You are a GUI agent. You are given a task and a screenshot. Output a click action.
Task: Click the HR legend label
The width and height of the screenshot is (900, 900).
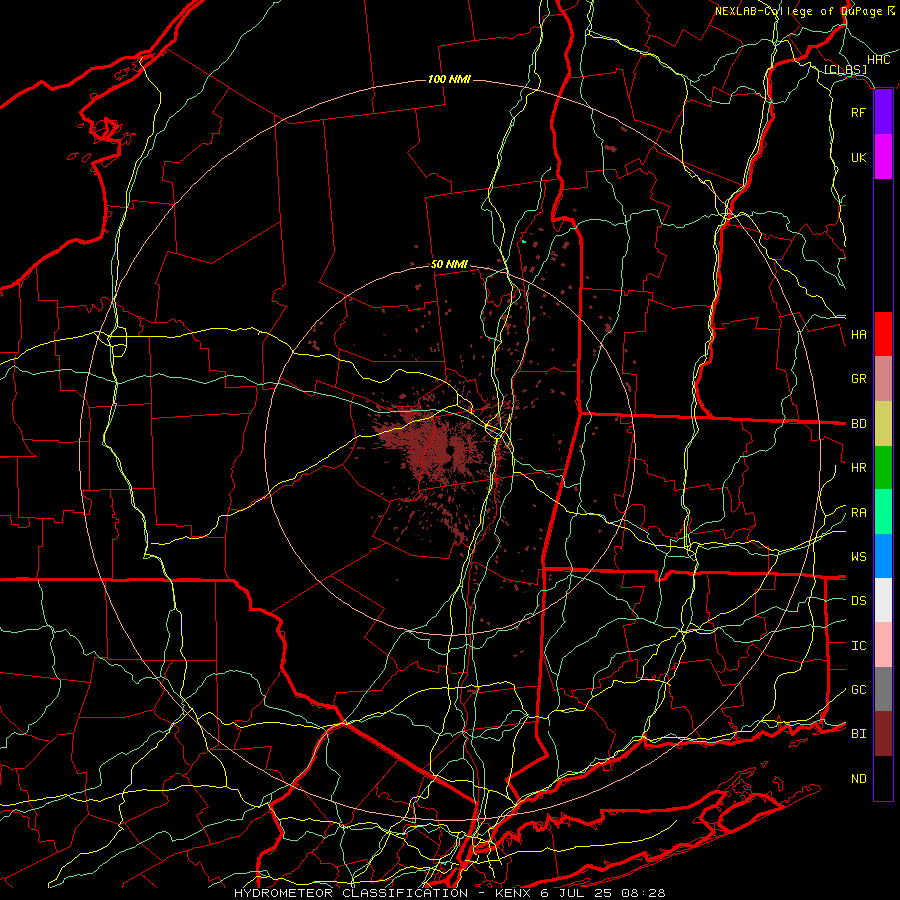pyautogui.click(x=858, y=468)
